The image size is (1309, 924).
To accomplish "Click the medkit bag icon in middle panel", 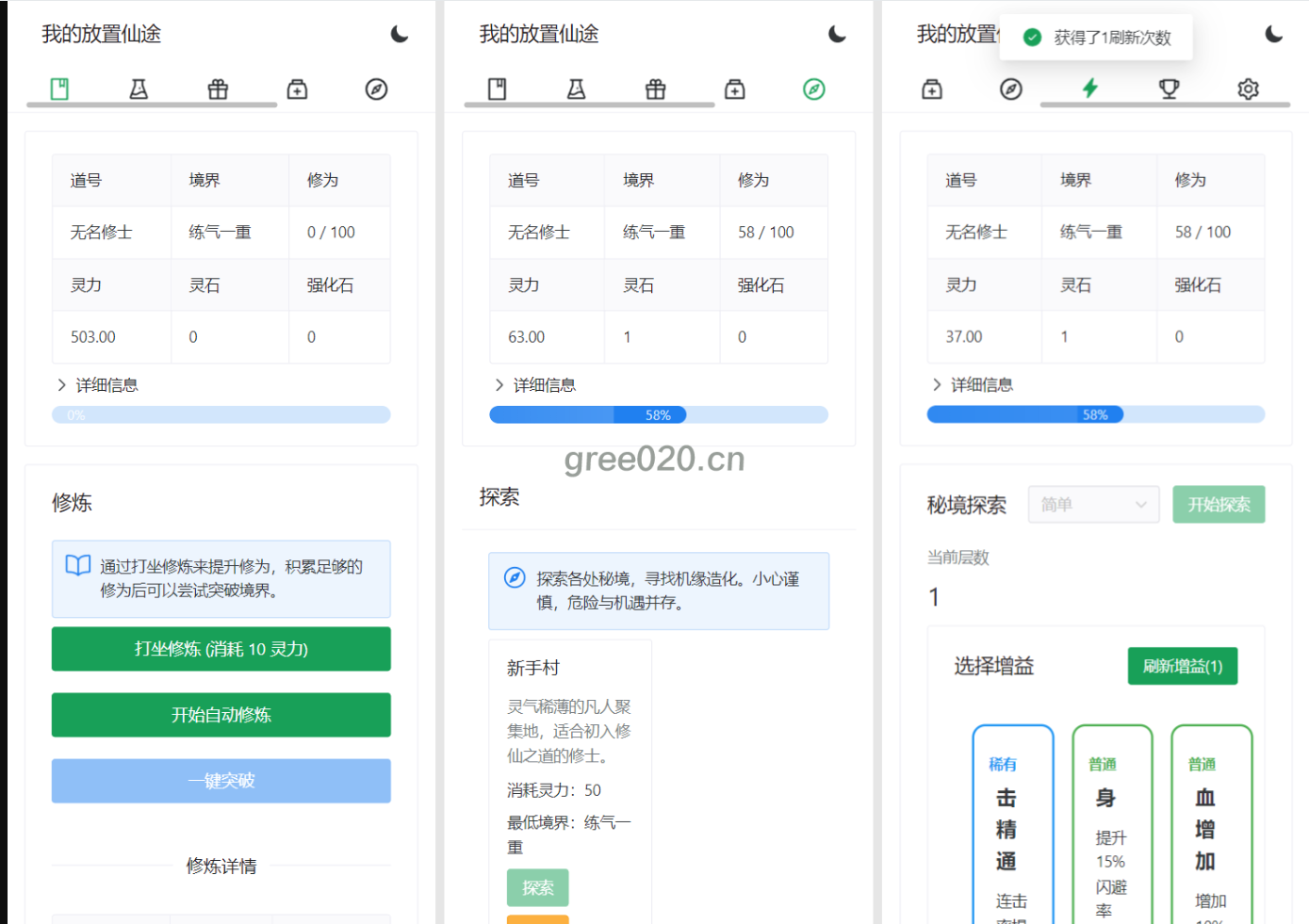I will pyautogui.click(x=734, y=89).
